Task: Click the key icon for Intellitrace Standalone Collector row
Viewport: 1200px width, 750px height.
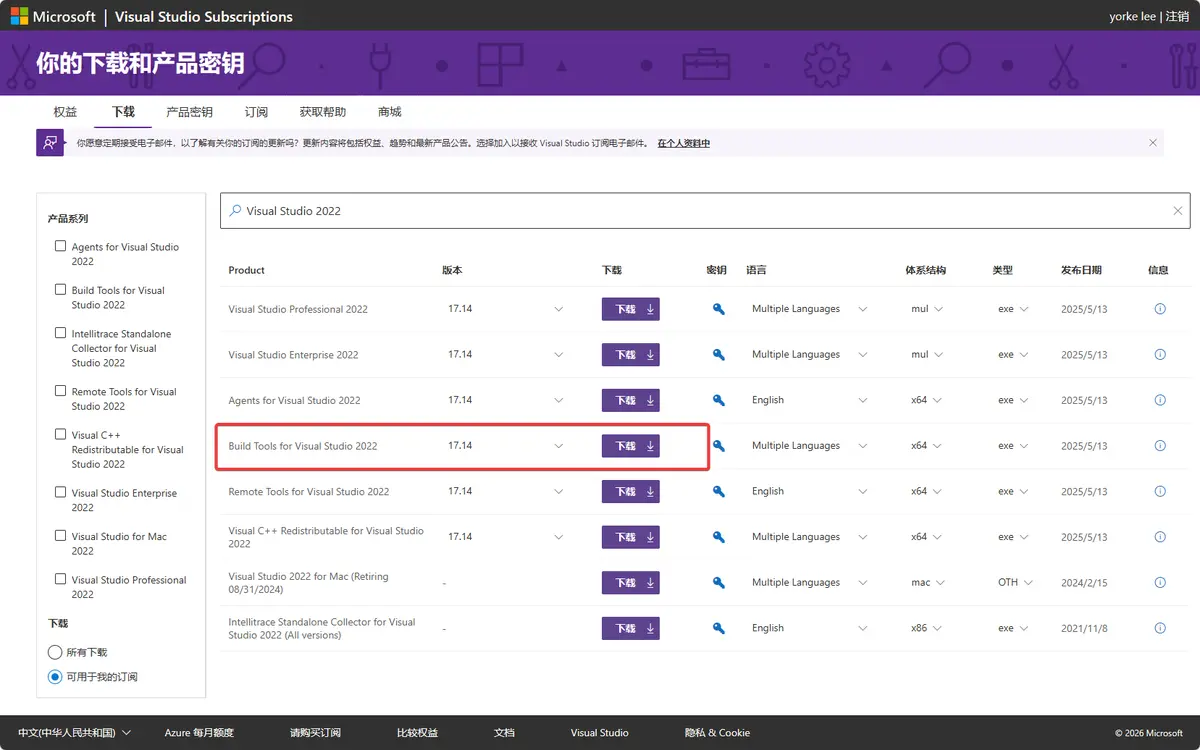Action: [718, 628]
